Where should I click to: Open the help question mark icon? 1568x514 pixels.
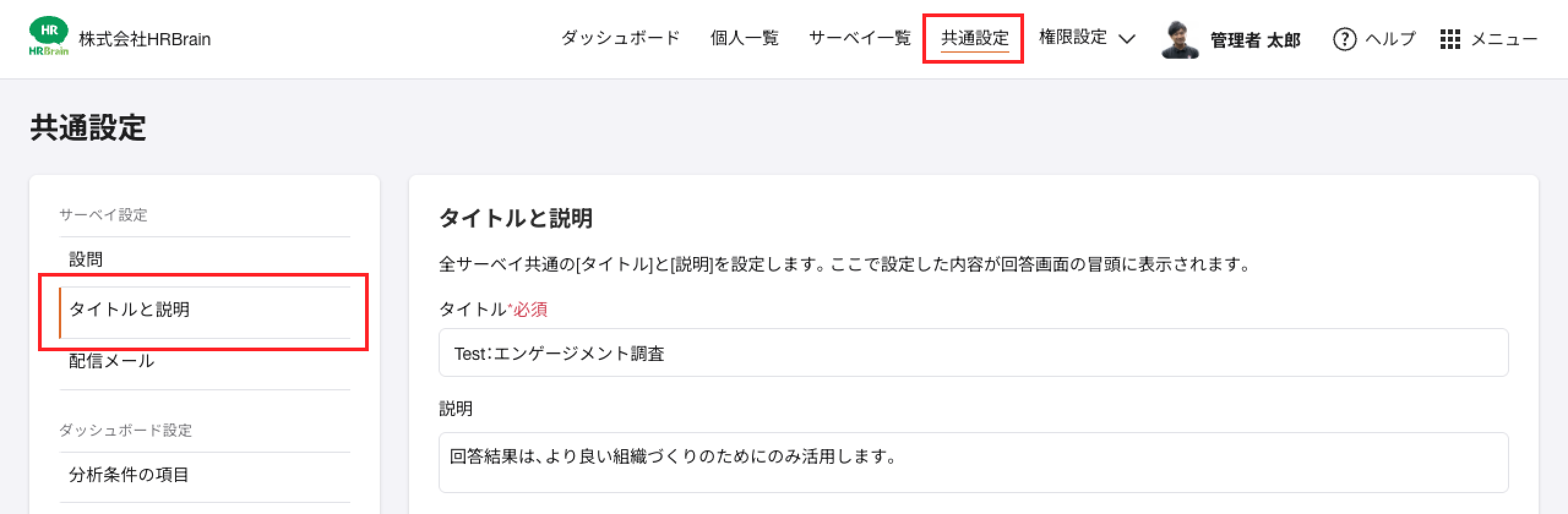(1344, 39)
